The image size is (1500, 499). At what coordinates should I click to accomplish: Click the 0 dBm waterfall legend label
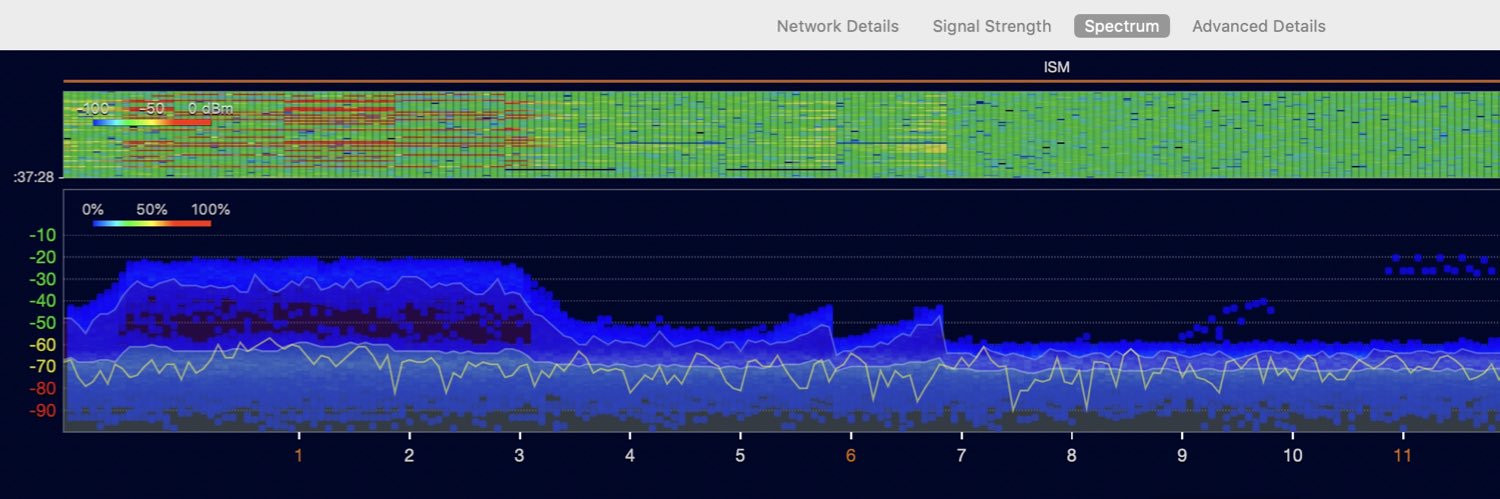[x=210, y=108]
